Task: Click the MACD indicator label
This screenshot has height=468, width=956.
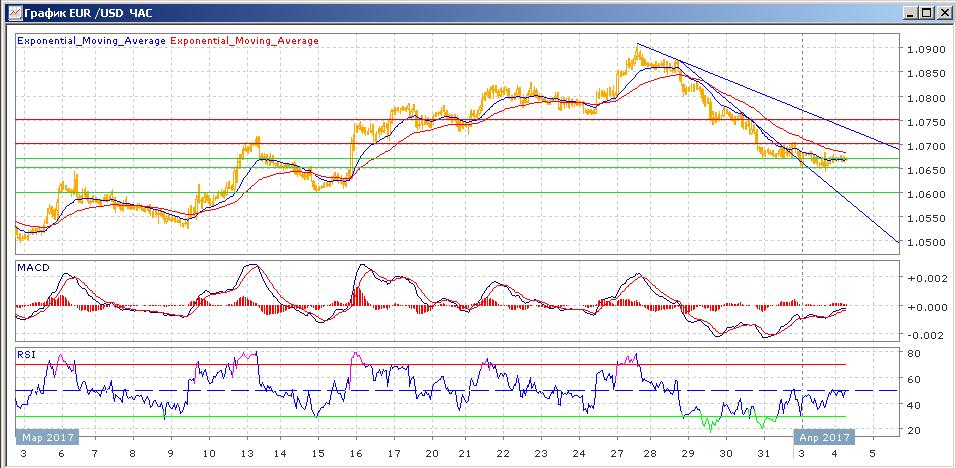Action: click(x=33, y=268)
